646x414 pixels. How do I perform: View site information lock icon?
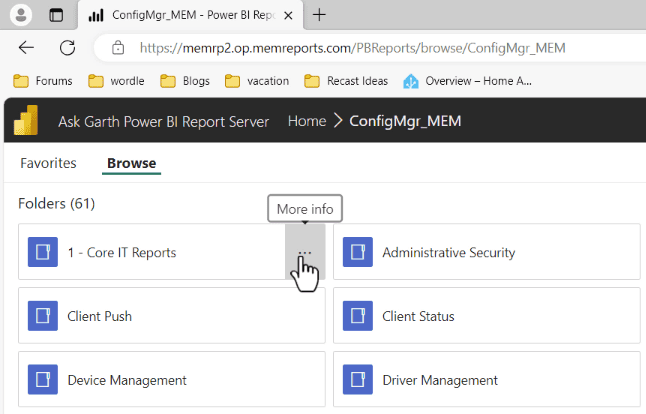(118, 48)
